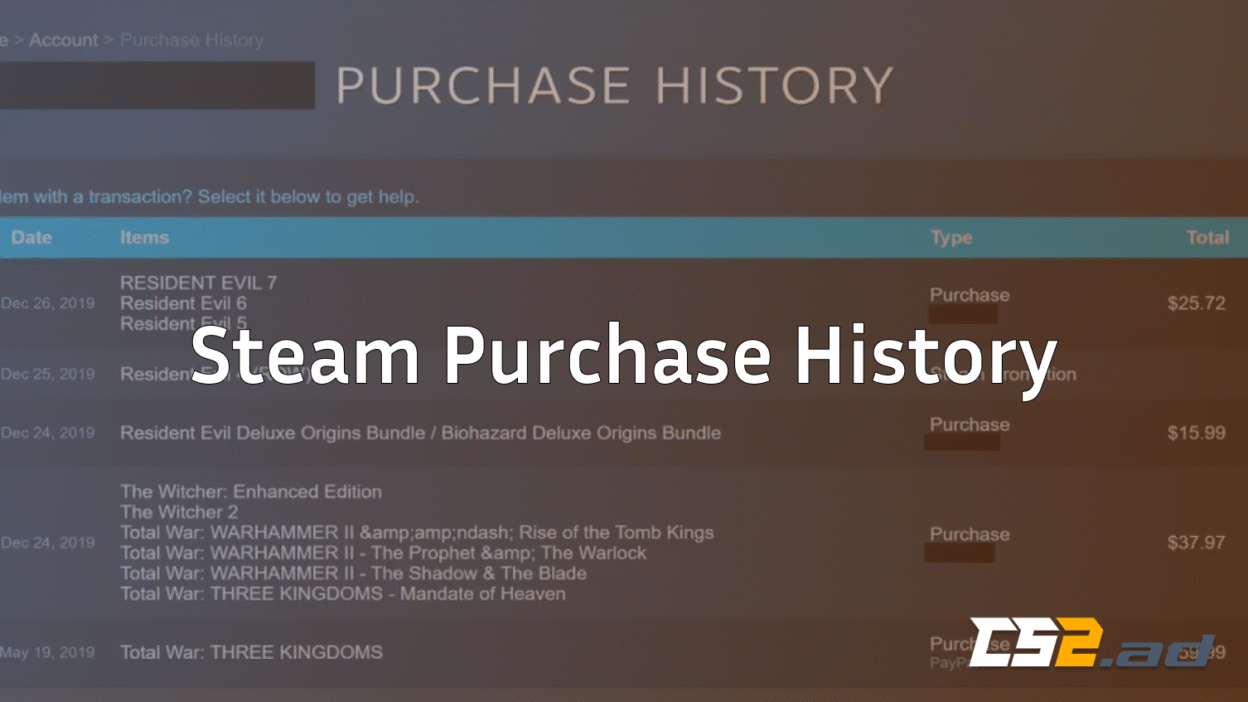Sort purchases by the Items column
Image resolution: width=1248 pixels, height=702 pixels.
pyautogui.click(x=144, y=237)
